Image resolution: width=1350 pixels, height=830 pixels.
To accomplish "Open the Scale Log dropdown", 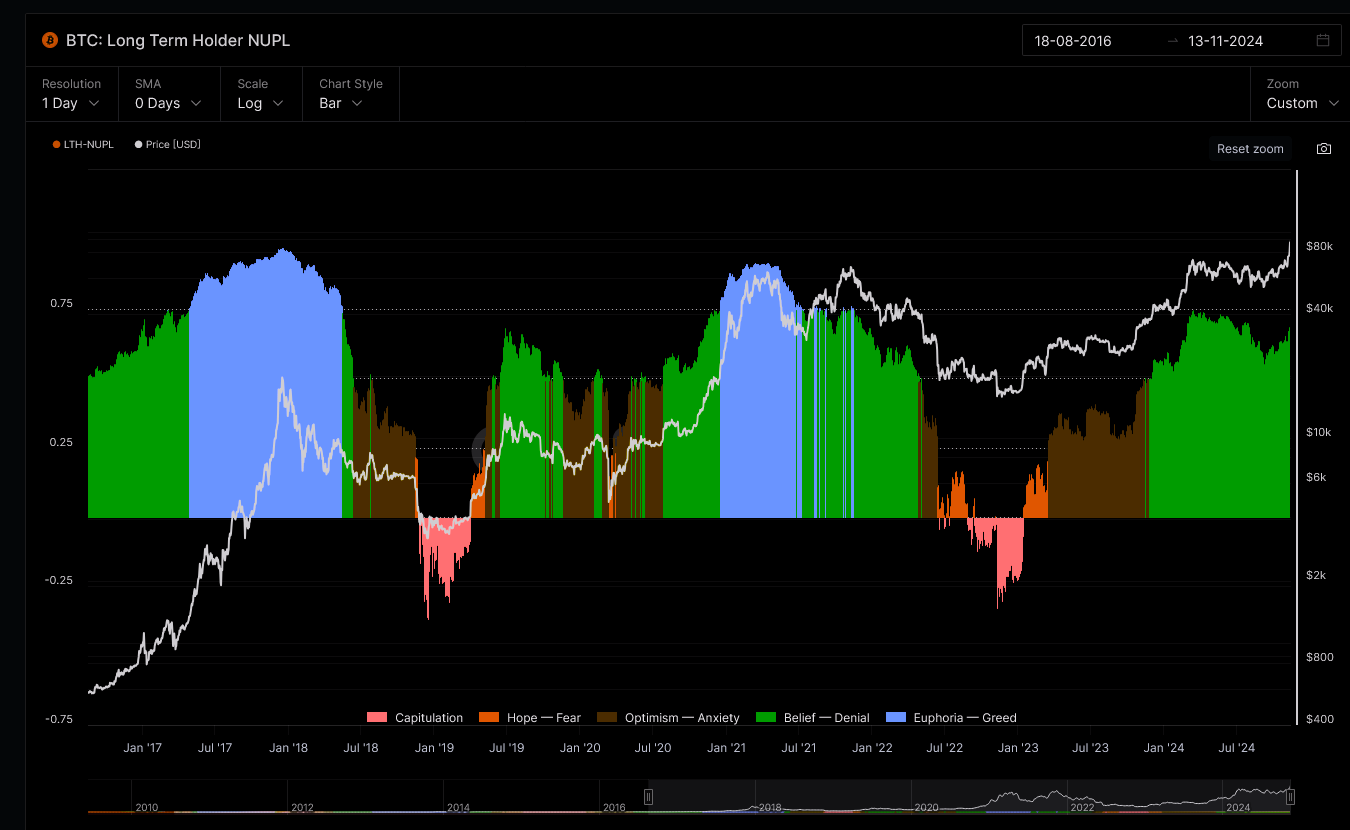I will 260,103.
